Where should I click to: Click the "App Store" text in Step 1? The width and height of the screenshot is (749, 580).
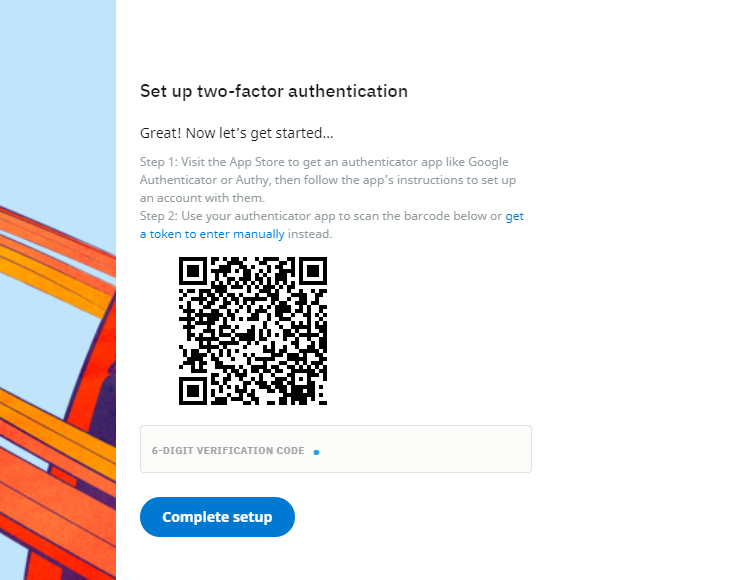pyautogui.click(x=254, y=162)
